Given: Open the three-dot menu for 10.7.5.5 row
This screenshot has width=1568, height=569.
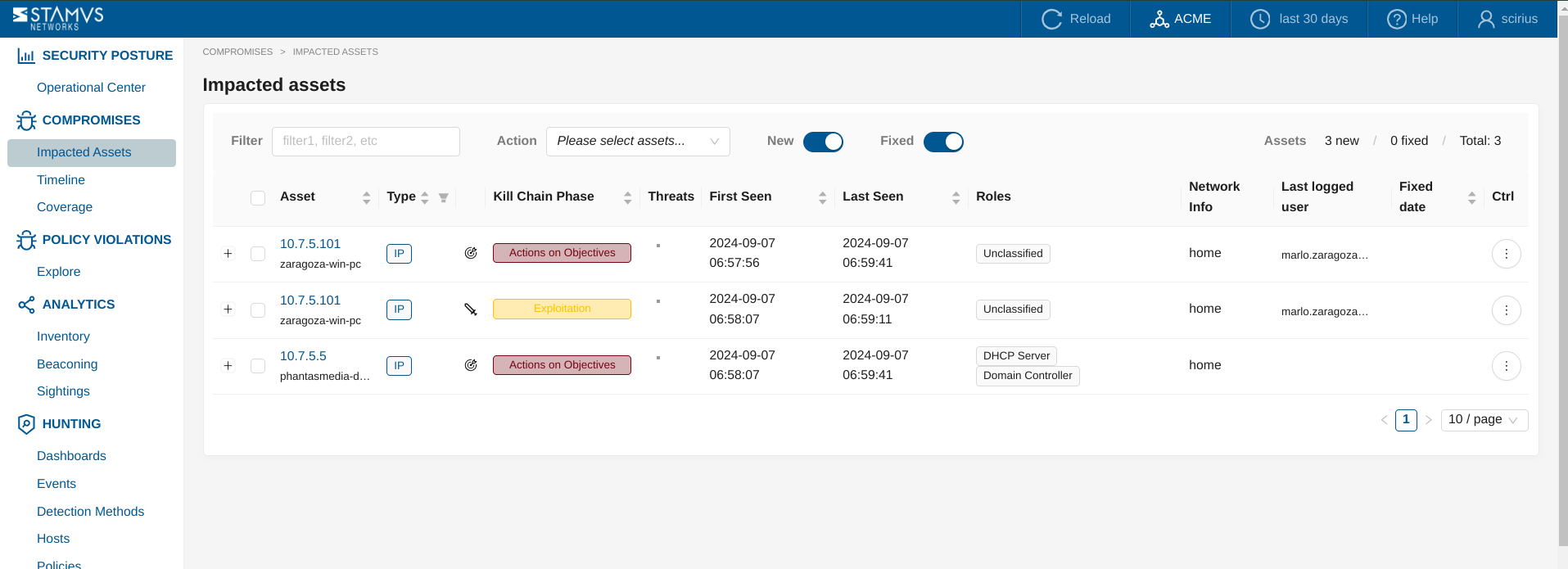Looking at the screenshot, I should click(x=1506, y=366).
